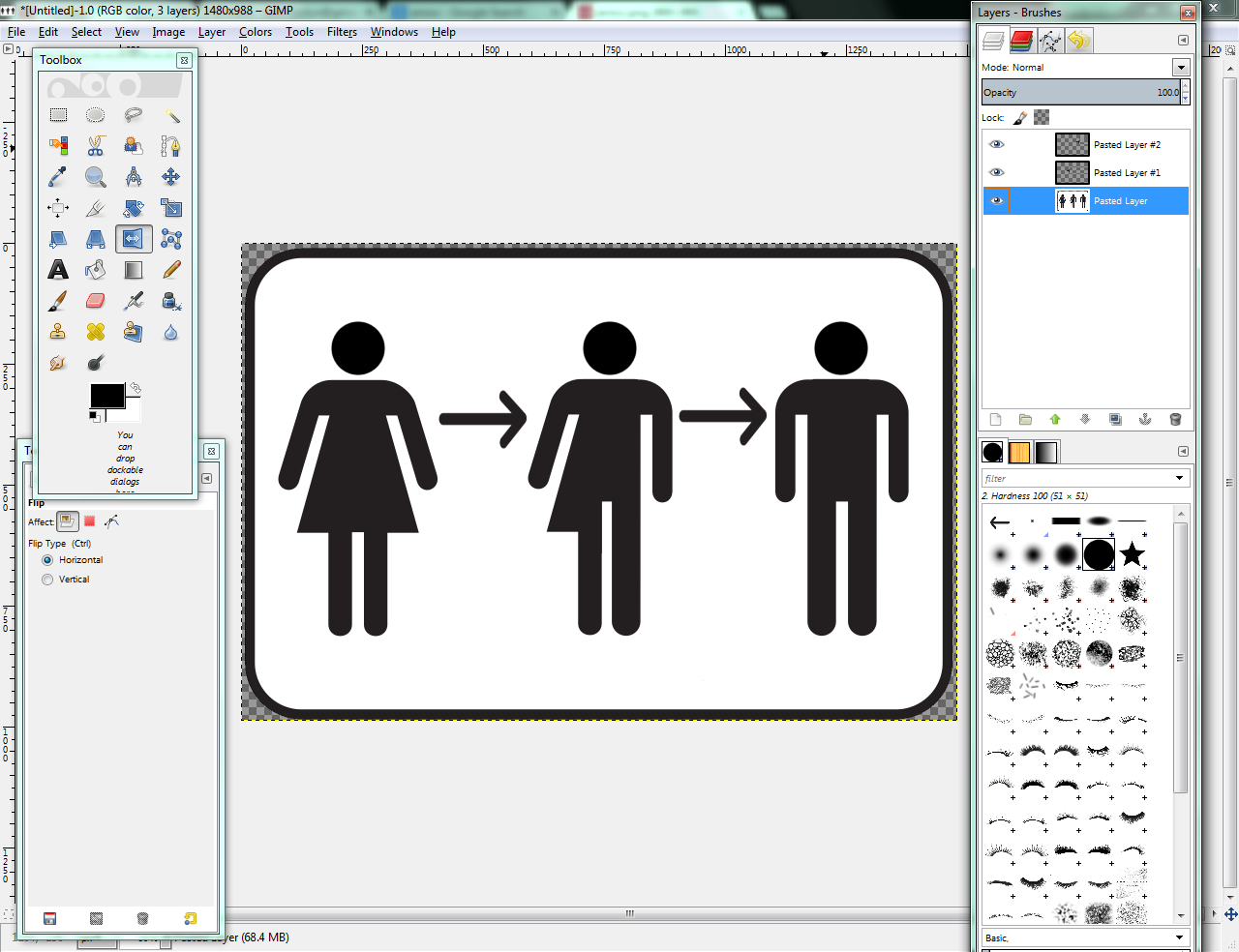The width and height of the screenshot is (1239, 952).
Task: Select the Free Select lasso tool
Action: click(134, 115)
